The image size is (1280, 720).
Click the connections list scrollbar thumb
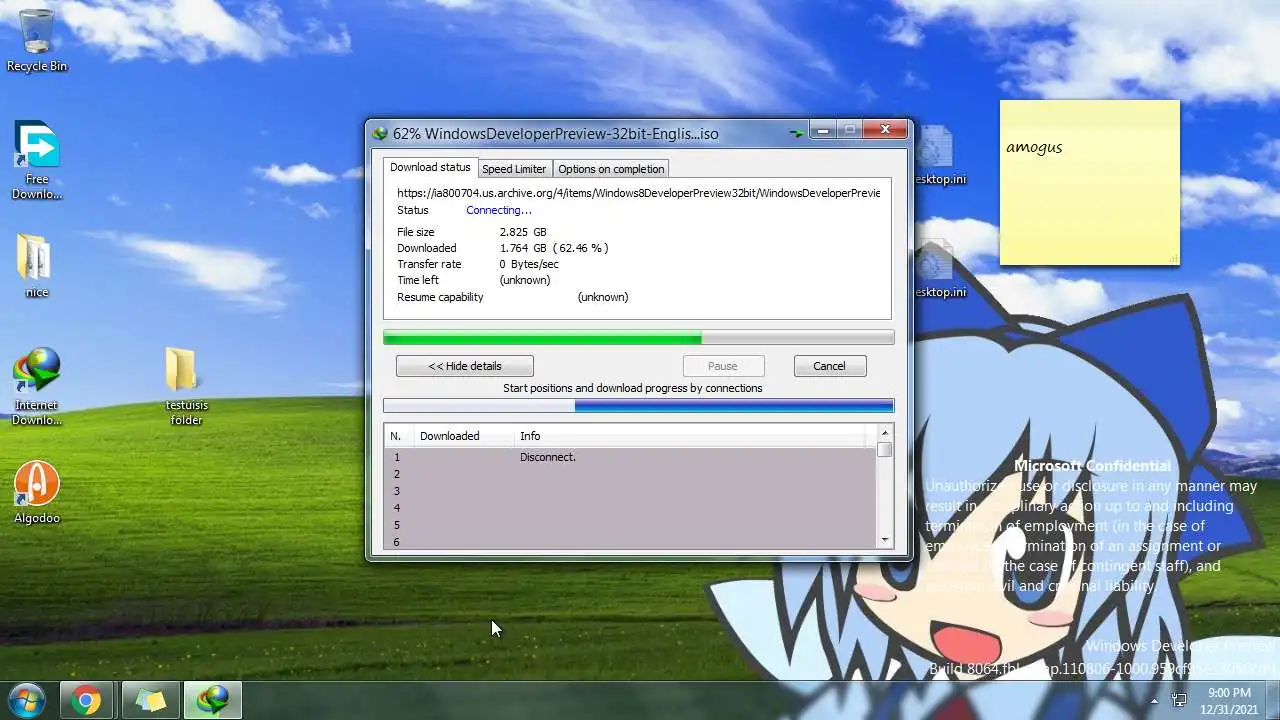[884, 450]
